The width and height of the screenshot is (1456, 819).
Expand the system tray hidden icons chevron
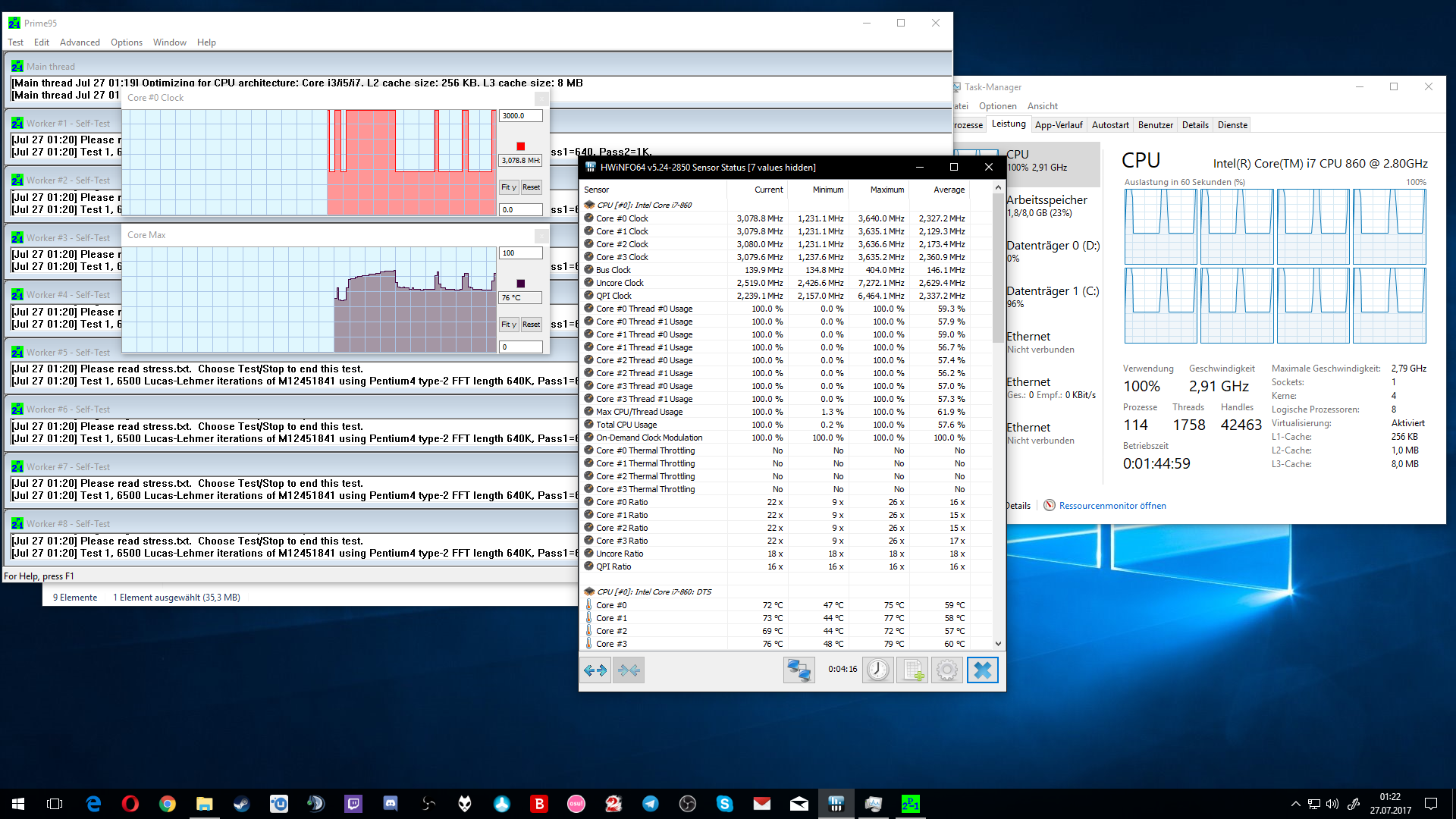point(1295,804)
